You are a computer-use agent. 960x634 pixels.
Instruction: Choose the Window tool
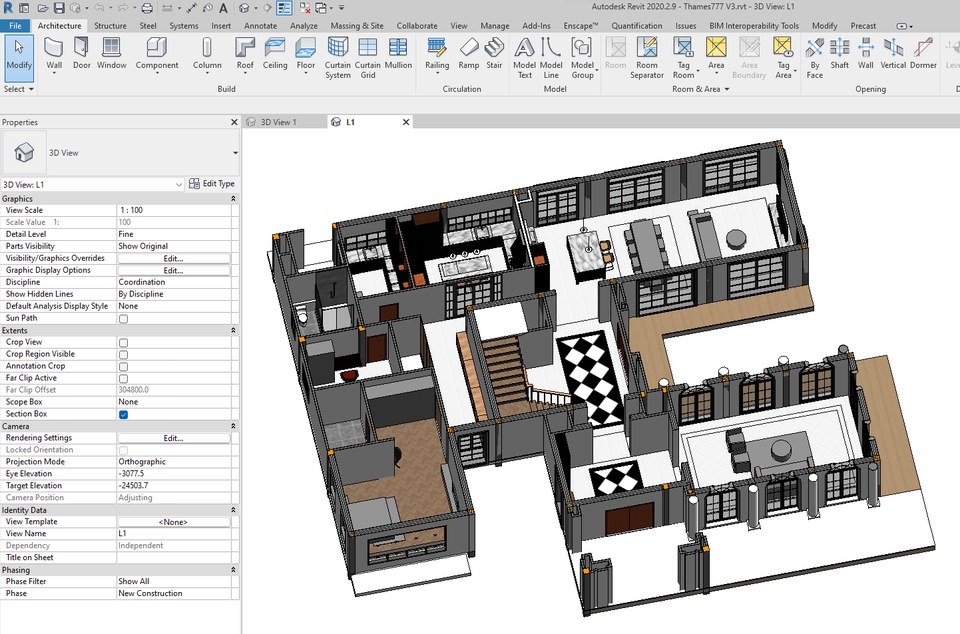[x=111, y=54]
